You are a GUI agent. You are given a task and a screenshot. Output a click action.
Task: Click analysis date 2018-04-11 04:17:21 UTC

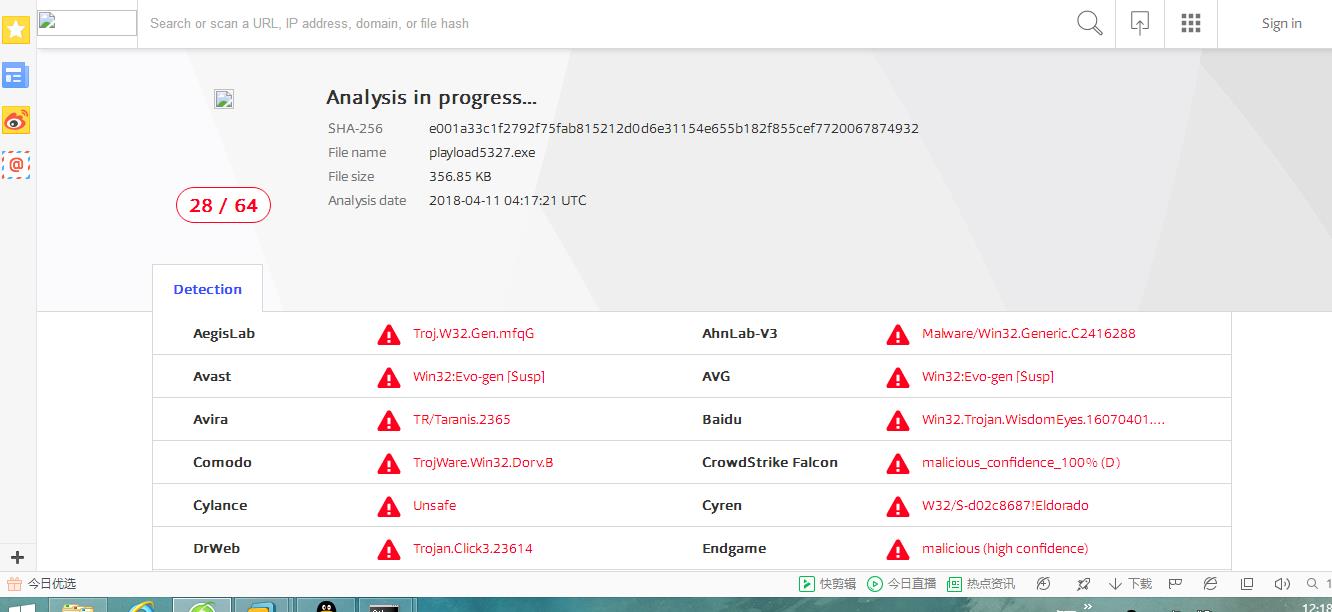(507, 200)
